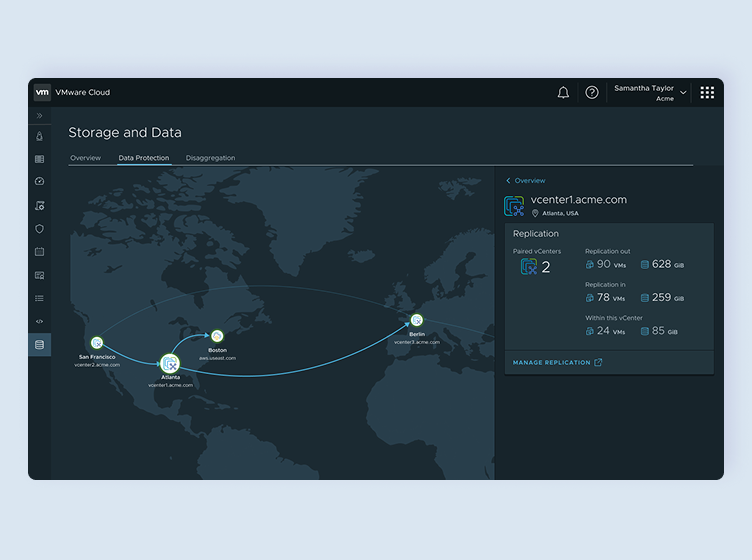
Task: Select the Berlin vCenter map node
Action: [416, 321]
